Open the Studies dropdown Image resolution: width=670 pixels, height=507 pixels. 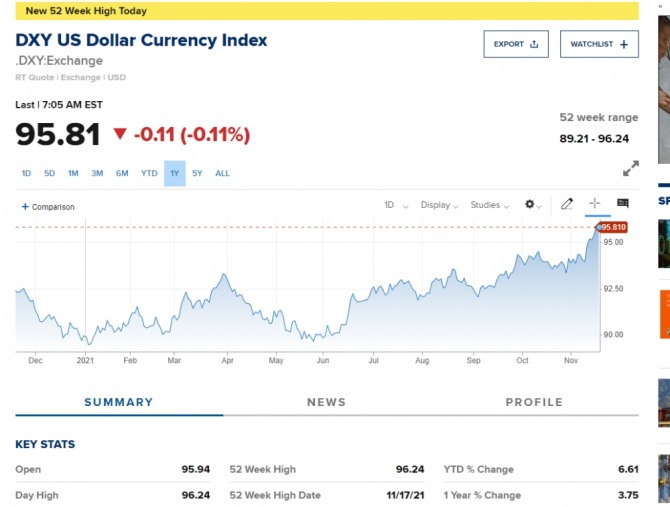[490, 205]
